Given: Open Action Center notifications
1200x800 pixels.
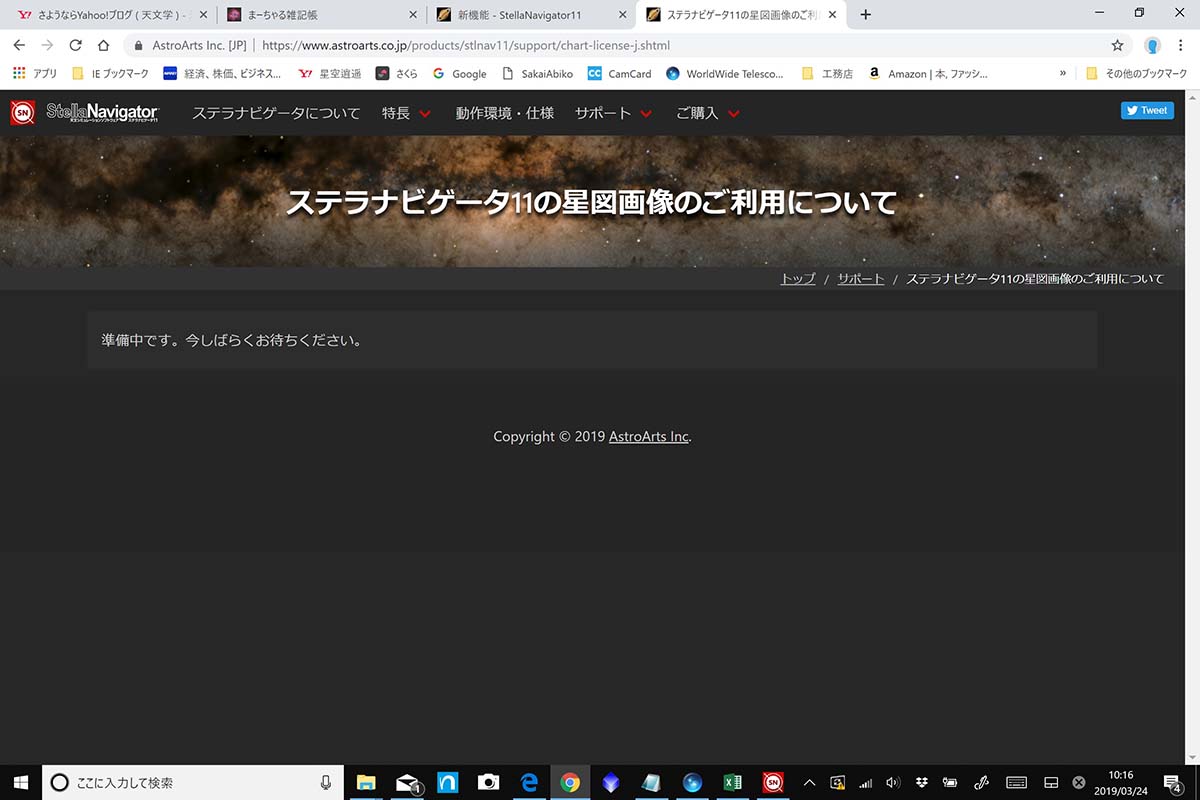Looking at the screenshot, I should [x=1173, y=782].
